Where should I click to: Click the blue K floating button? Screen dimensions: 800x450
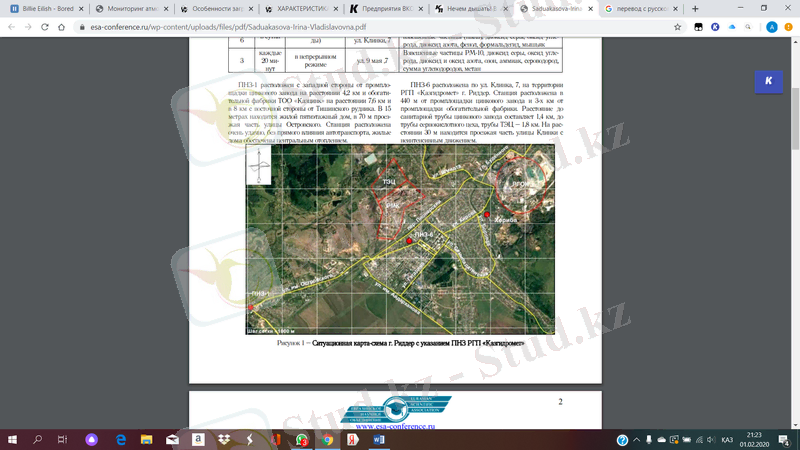767,80
